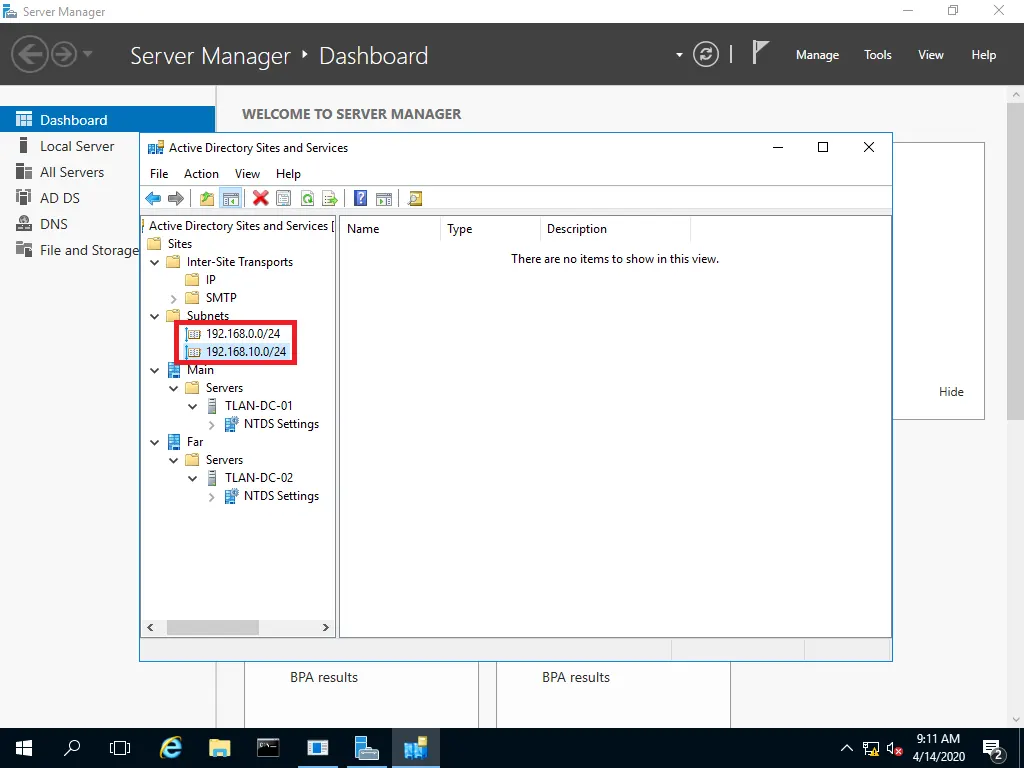Open Help via the blue question mark icon

pyautogui.click(x=360, y=199)
